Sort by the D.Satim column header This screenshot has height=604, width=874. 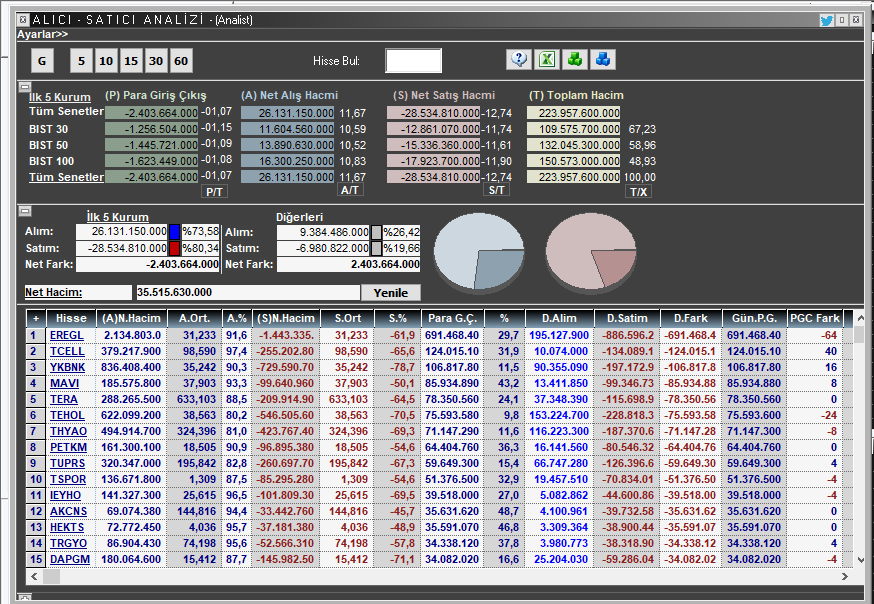click(x=627, y=318)
